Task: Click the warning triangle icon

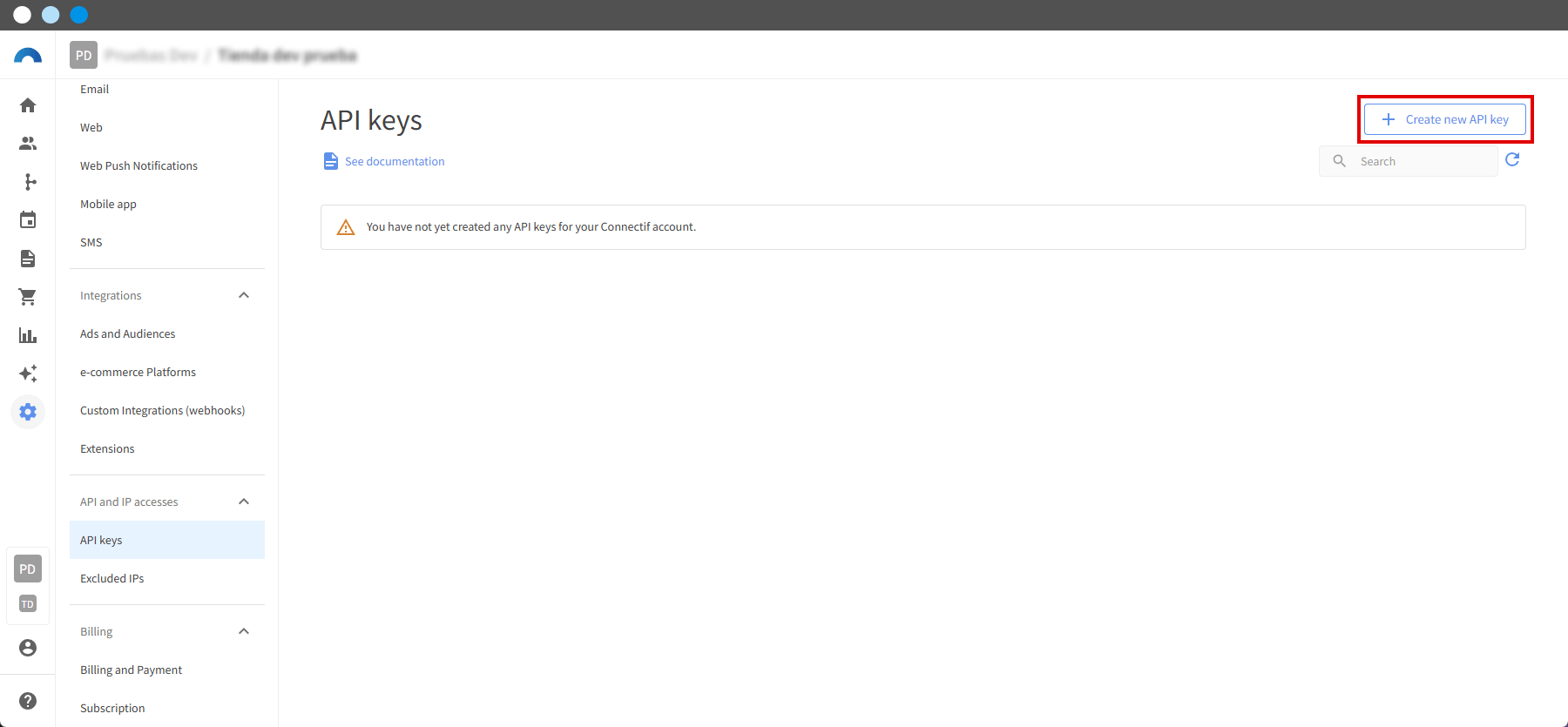Action: pos(346,227)
